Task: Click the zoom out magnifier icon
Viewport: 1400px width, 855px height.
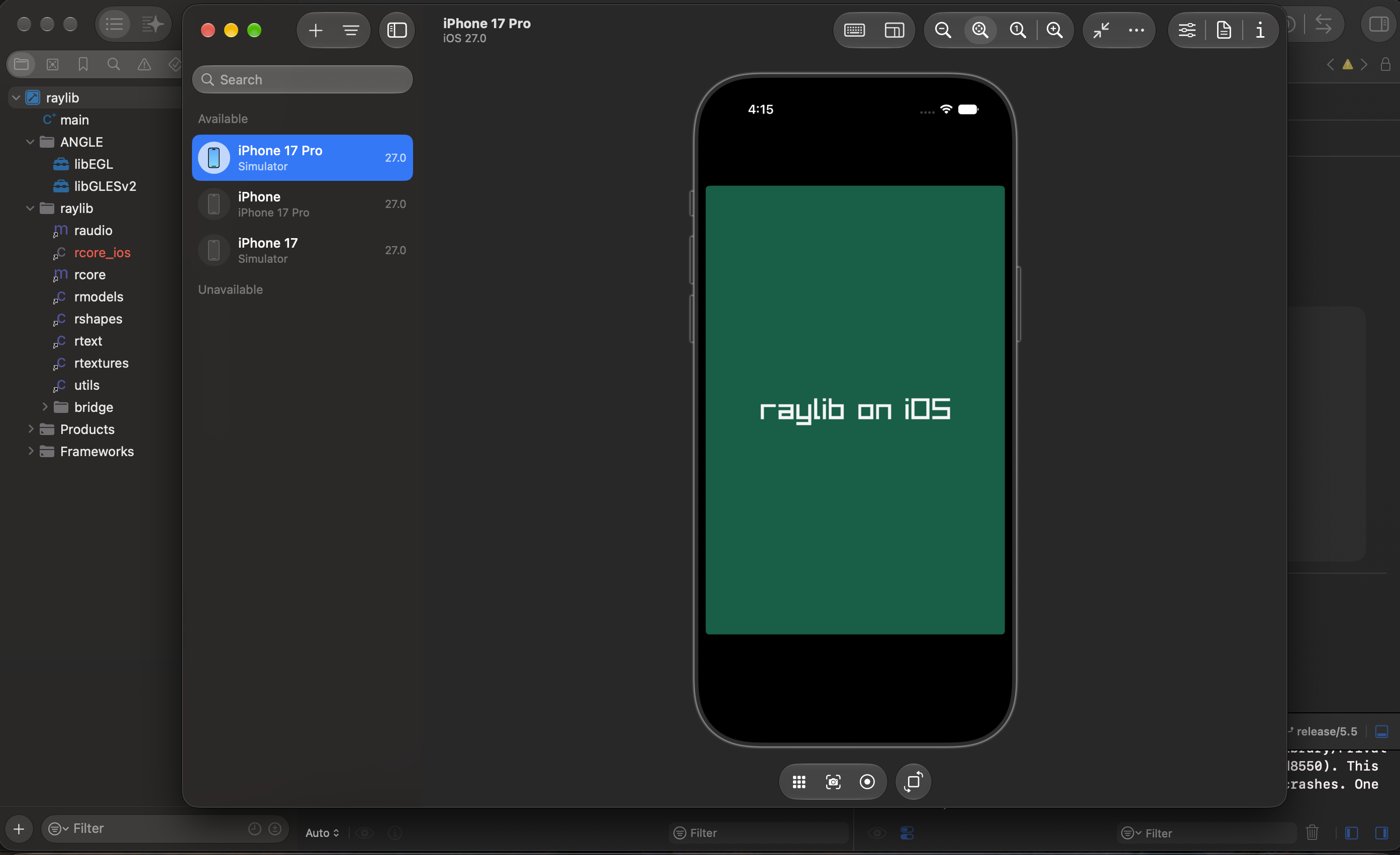Action: 943,30
